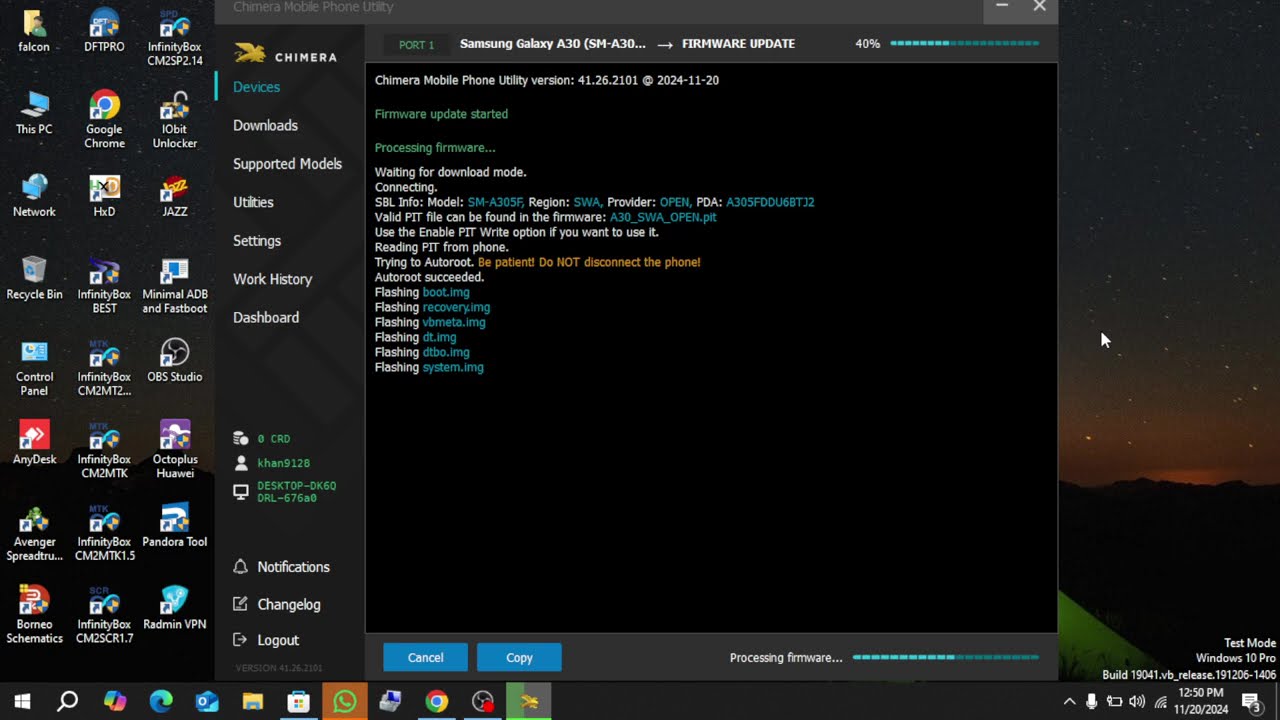Click the bottom Processing firmware progress bar
Screen dimensions: 1280x720
(x=945, y=657)
